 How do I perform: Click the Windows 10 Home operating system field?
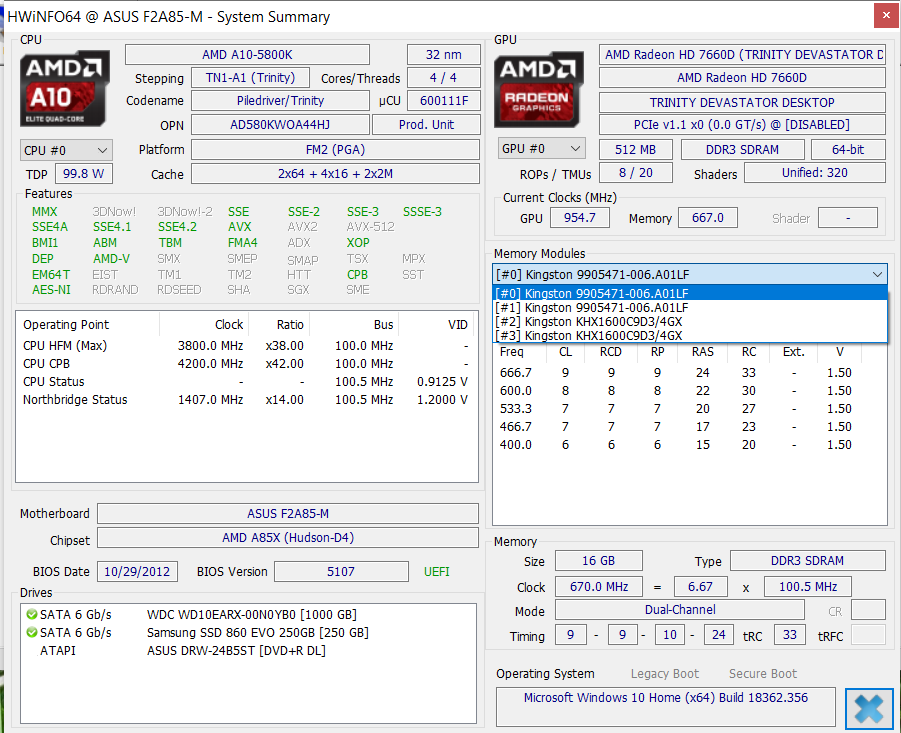tap(665, 707)
